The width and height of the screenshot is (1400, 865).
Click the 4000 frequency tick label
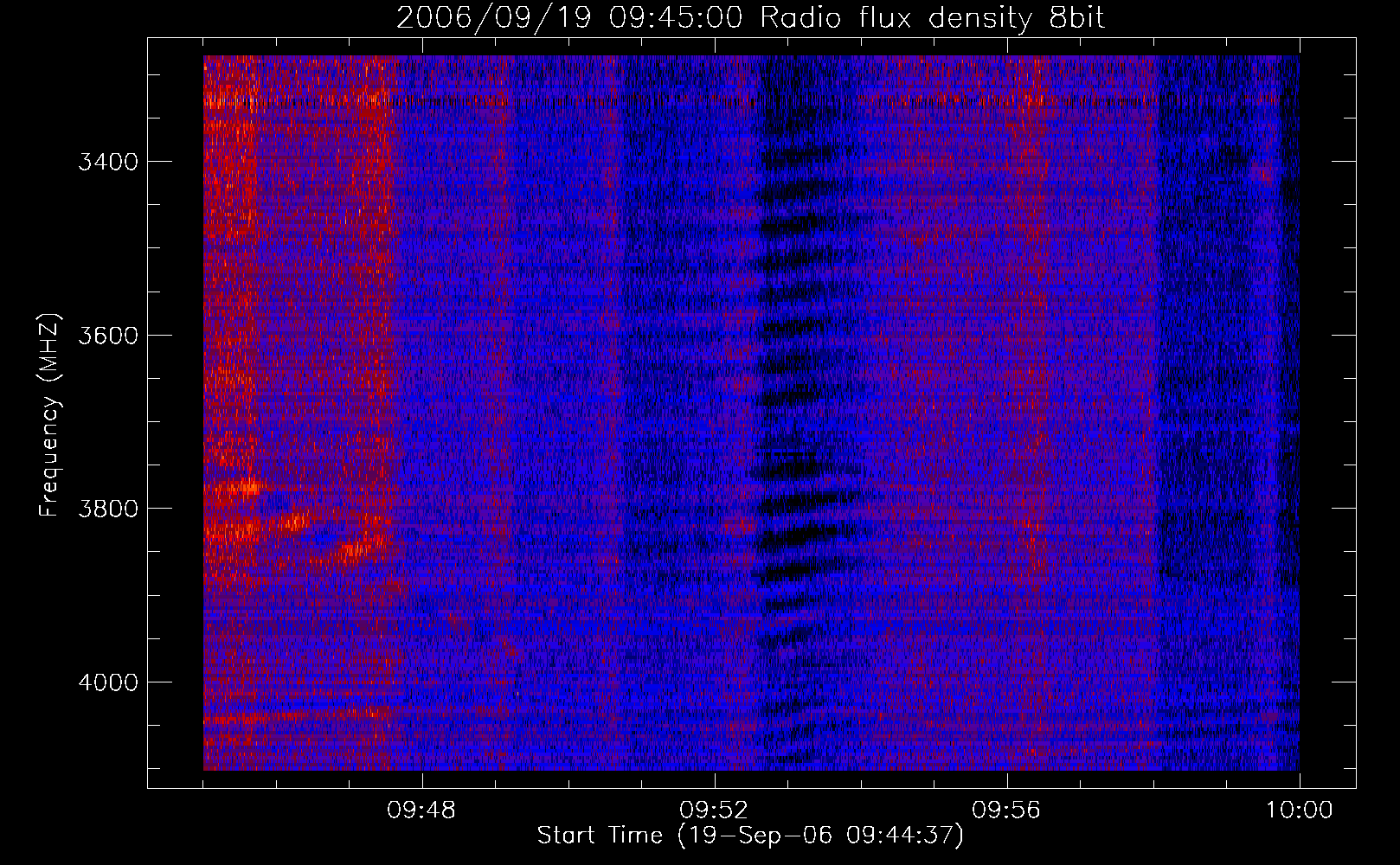tap(108, 682)
